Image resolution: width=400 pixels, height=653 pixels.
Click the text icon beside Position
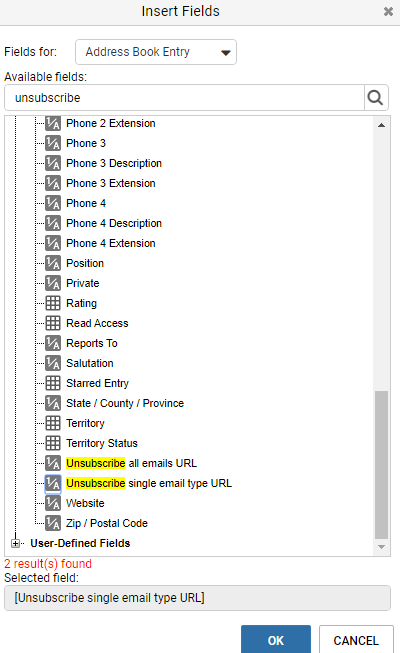click(x=53, y=263)
